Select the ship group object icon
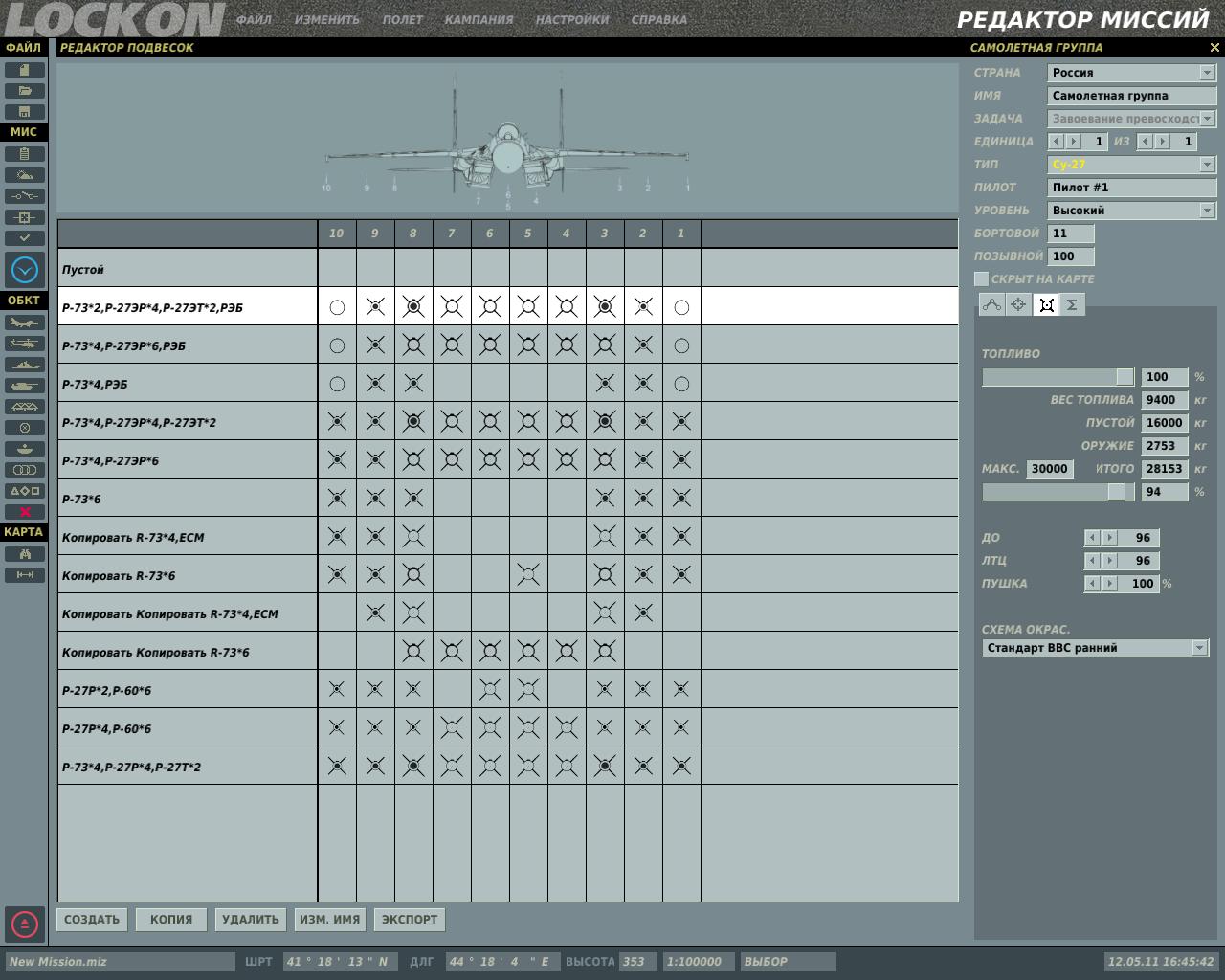The height and width of the screenshot is (980, 1225). coord(25,365)
